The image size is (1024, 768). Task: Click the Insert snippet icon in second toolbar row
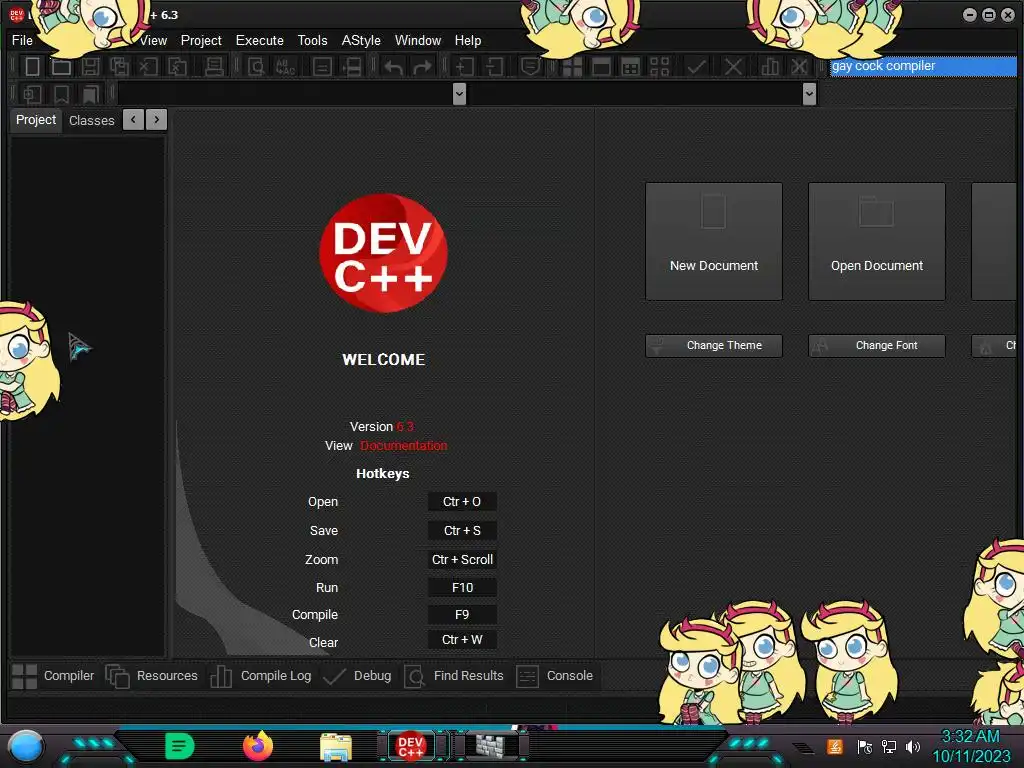pos(32,95)
